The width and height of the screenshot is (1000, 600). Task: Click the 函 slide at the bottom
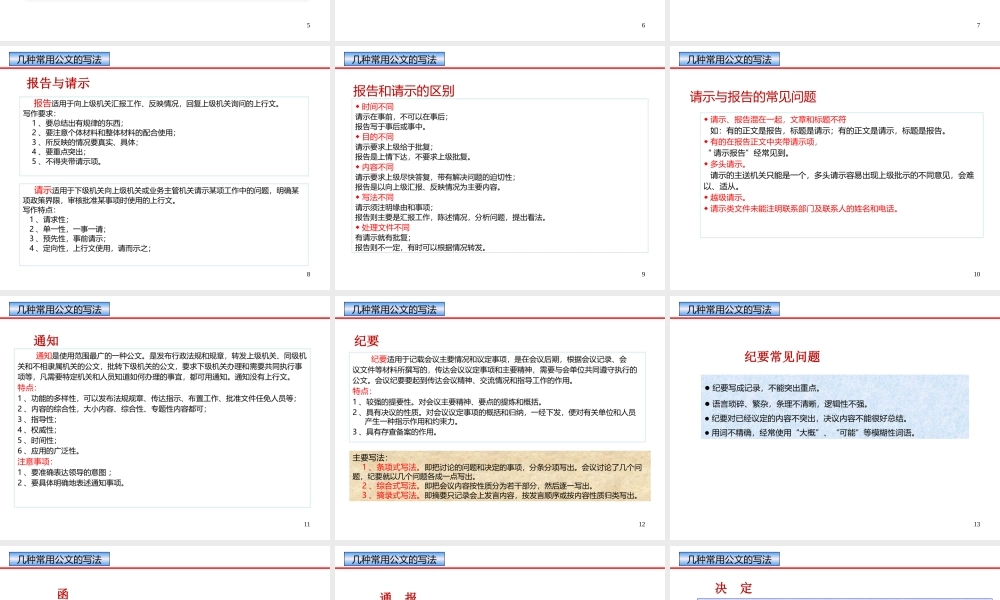(165, 573)
